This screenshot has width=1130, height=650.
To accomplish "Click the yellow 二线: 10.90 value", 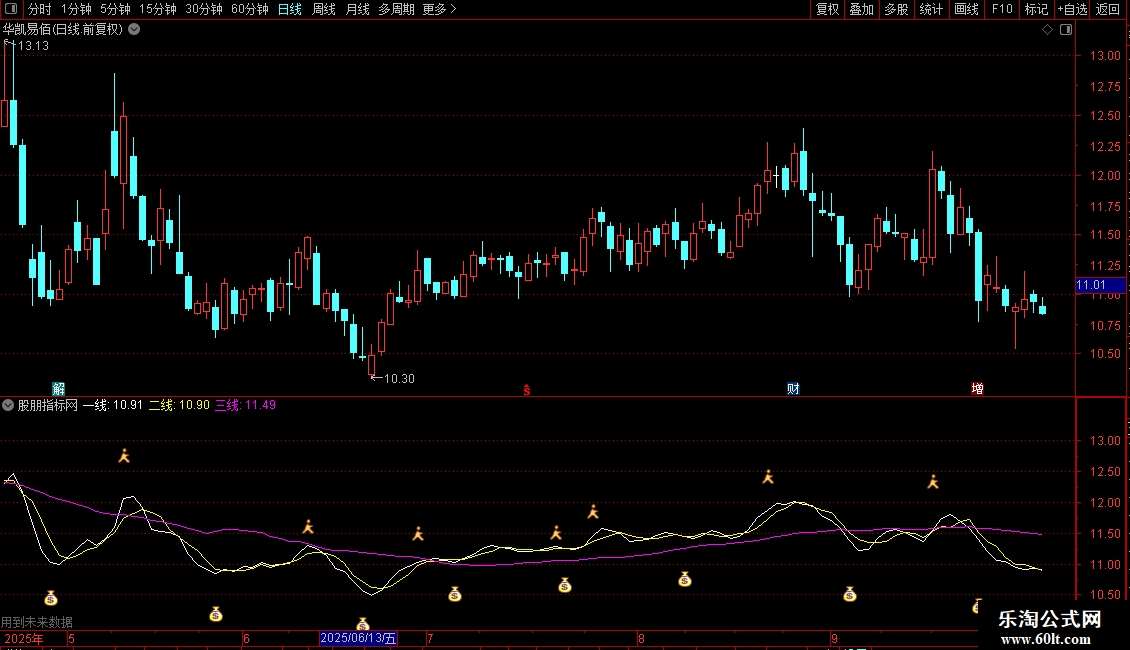I will tap(179, 405).
